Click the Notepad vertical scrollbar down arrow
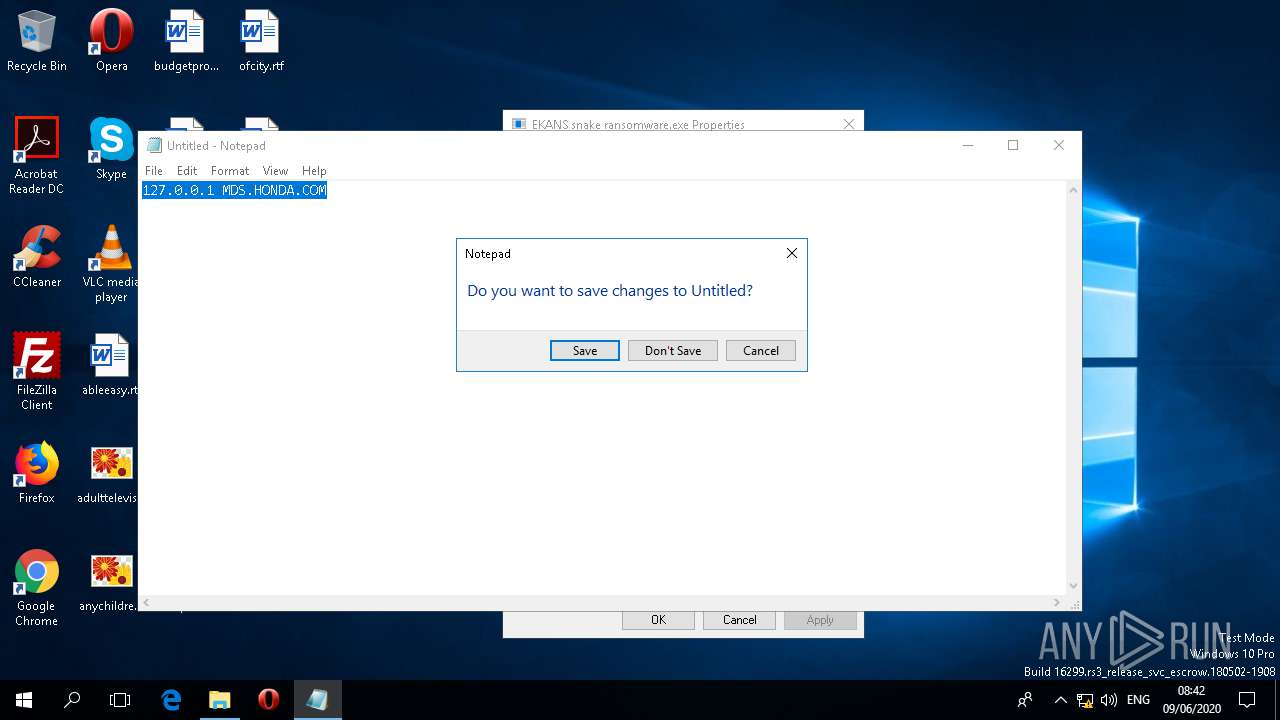 click(x=1074, y=586)
